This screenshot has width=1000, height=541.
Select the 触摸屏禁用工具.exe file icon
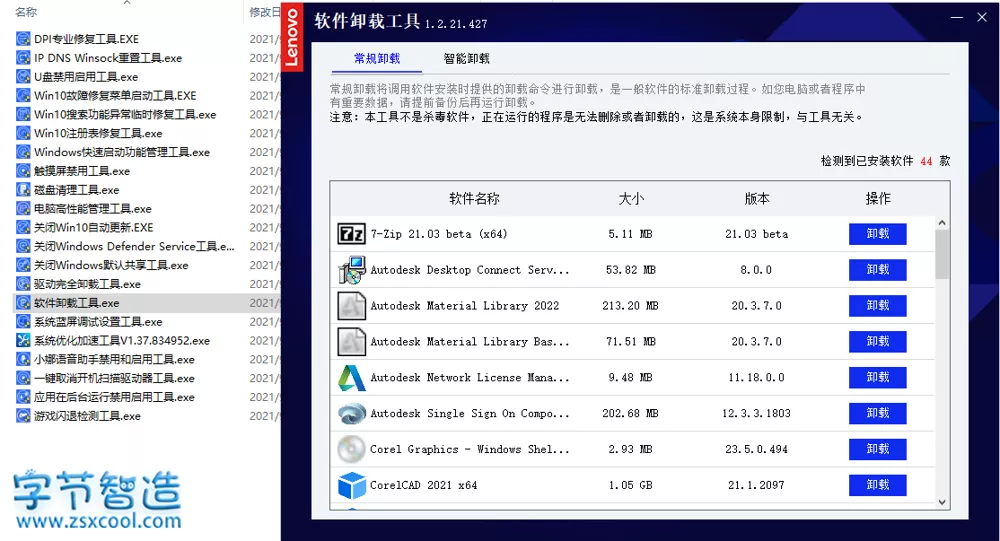click(x=23, y=171)
